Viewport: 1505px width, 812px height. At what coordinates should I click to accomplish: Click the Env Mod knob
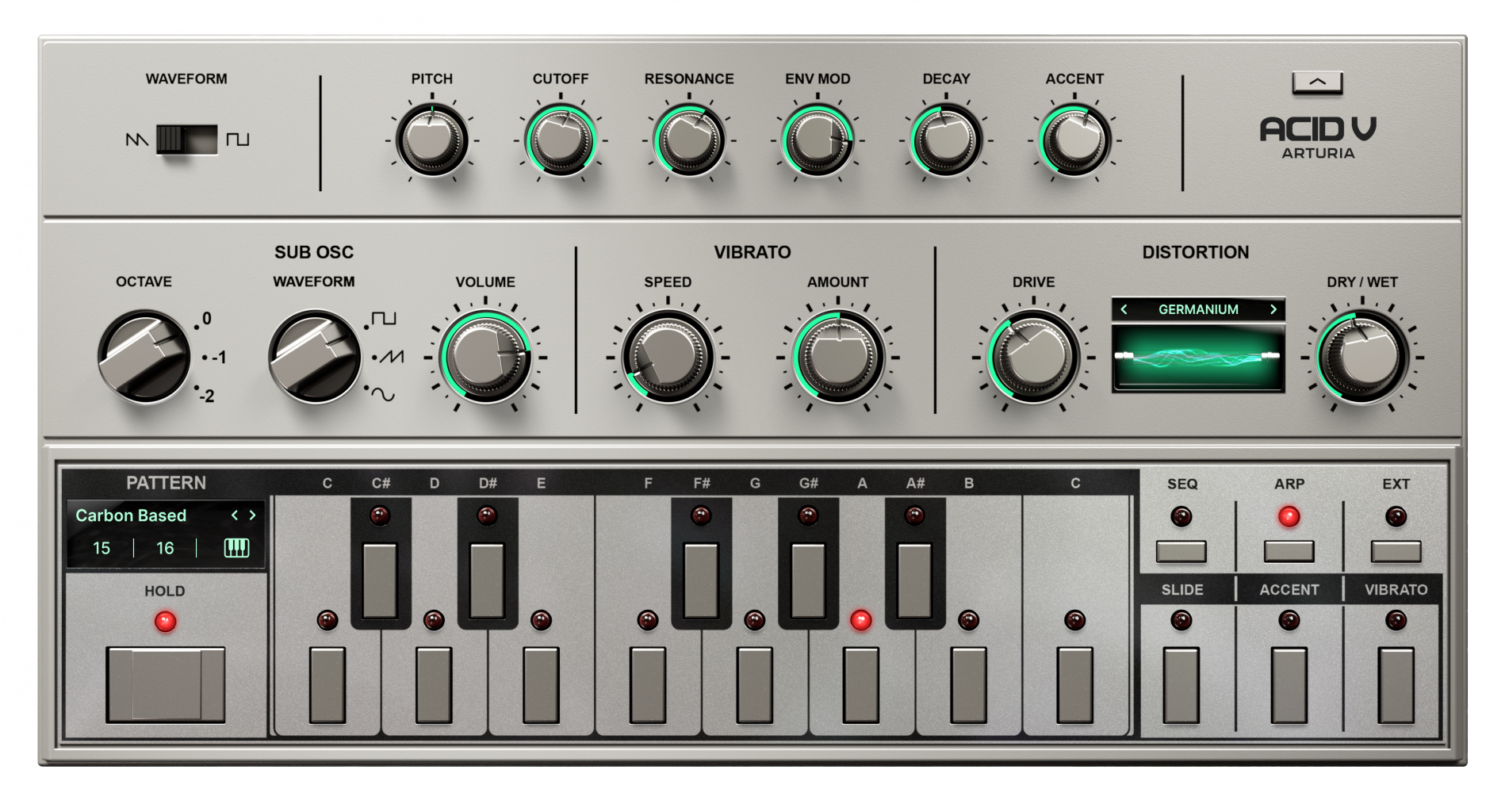pos(818,140)
